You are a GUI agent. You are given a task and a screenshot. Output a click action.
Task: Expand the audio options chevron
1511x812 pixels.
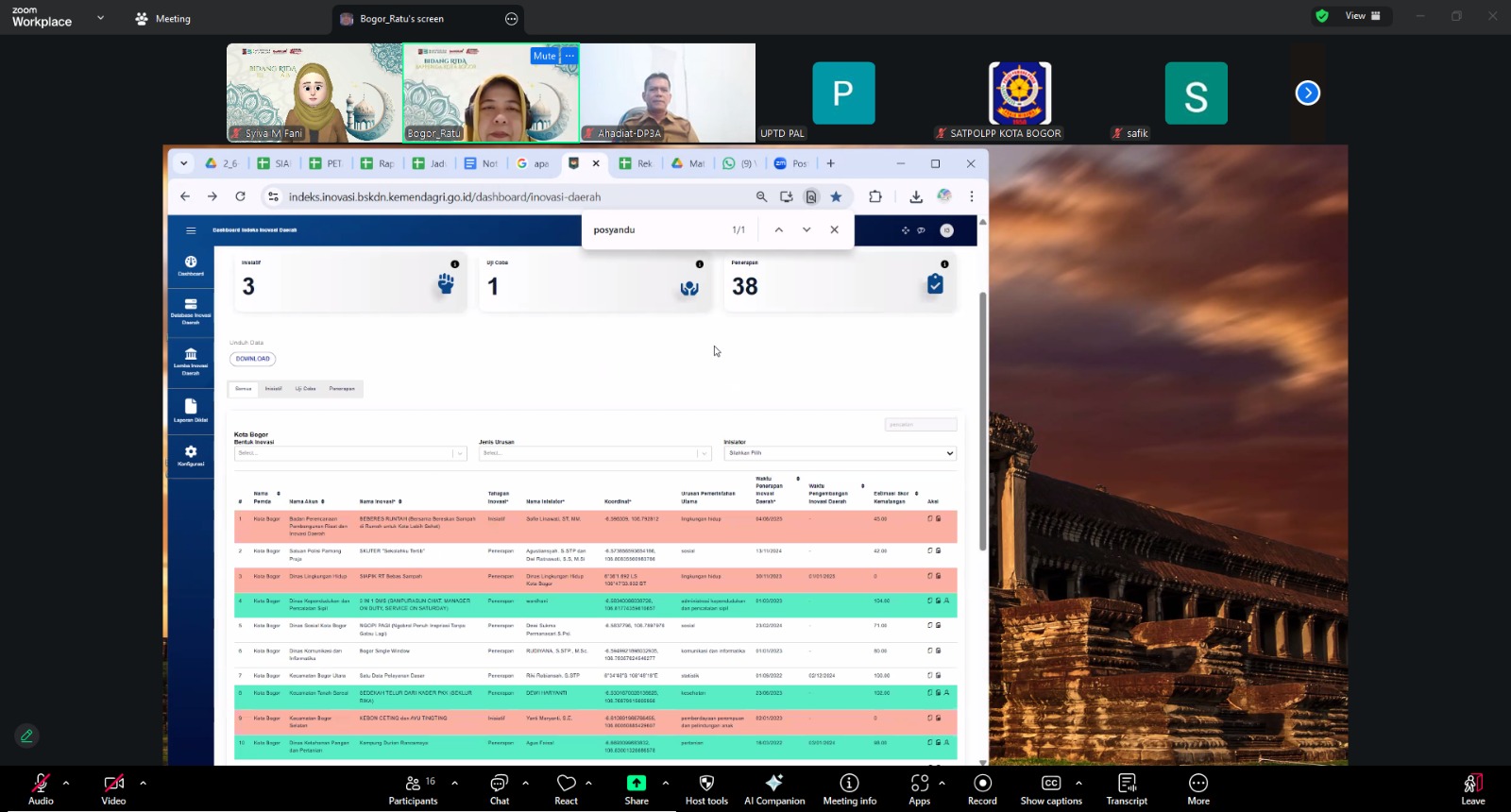66,783
